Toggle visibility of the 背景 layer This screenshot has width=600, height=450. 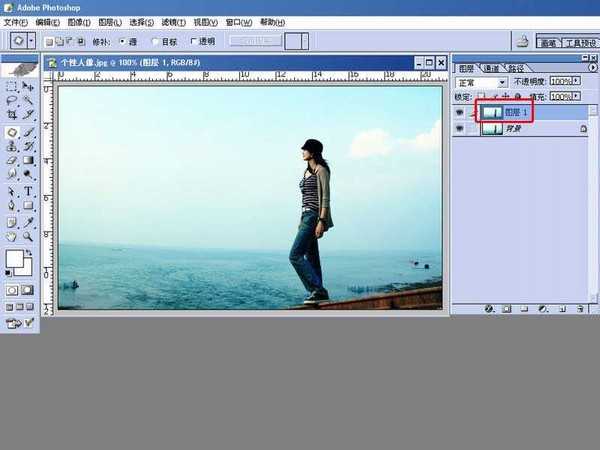pyautogui.click(x=459, y=129)
